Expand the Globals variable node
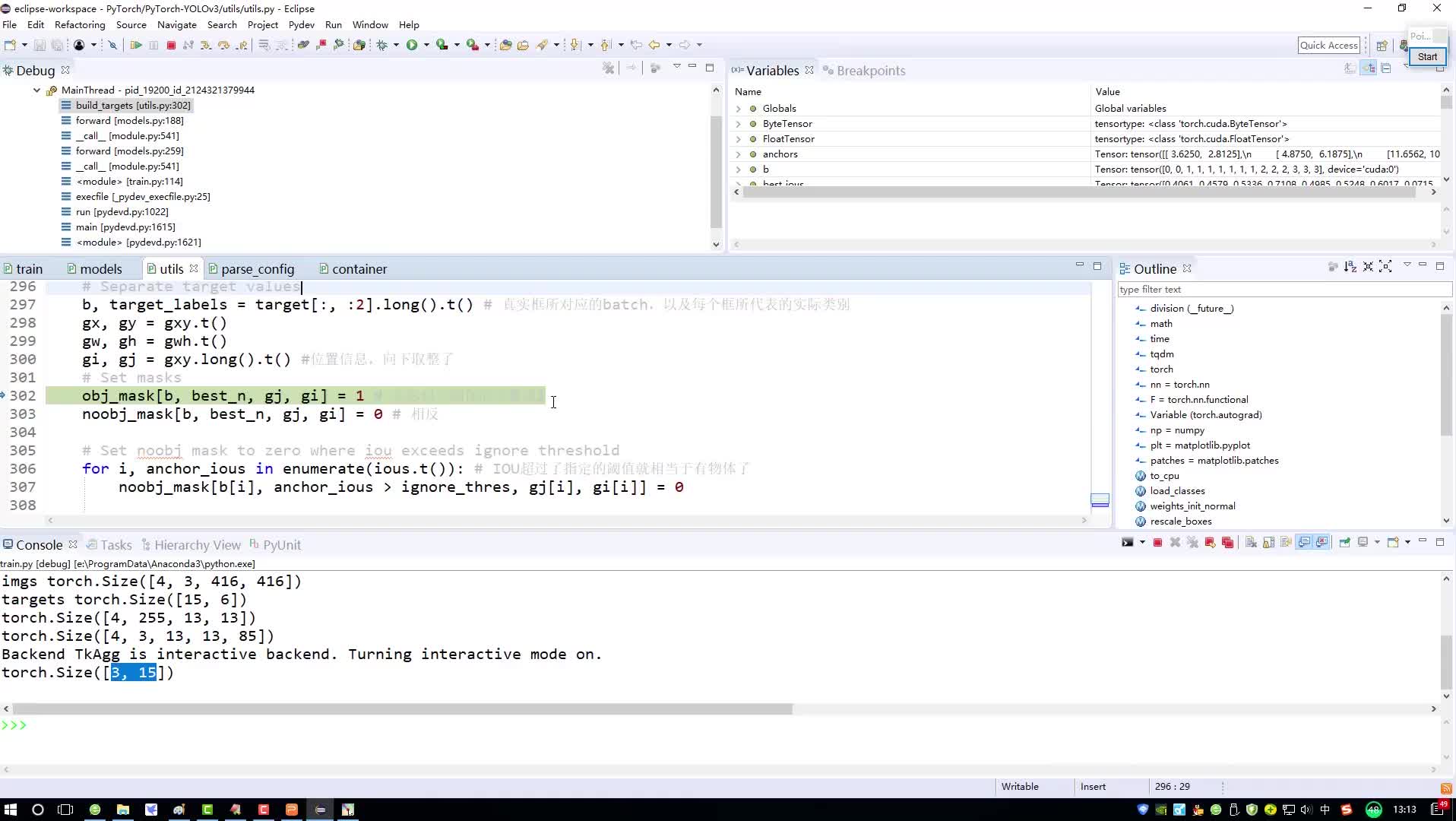Viewport: 1456px width, 821px height. point(738,109)
